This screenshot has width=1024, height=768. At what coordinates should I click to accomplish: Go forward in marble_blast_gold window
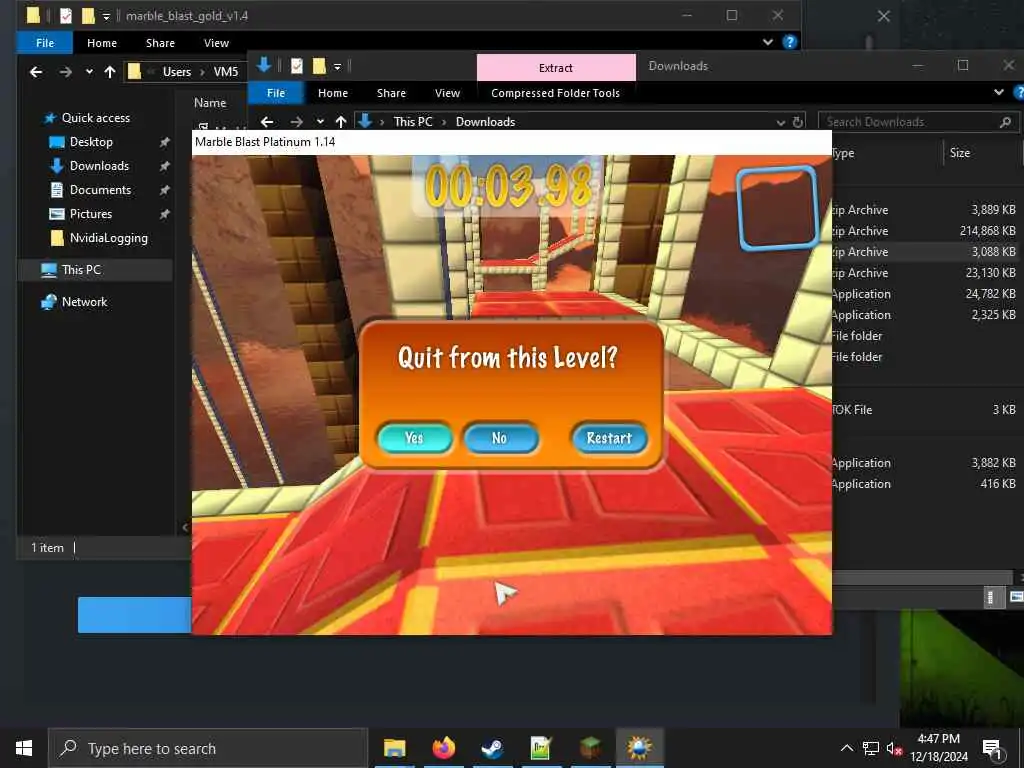coord(65,72)
